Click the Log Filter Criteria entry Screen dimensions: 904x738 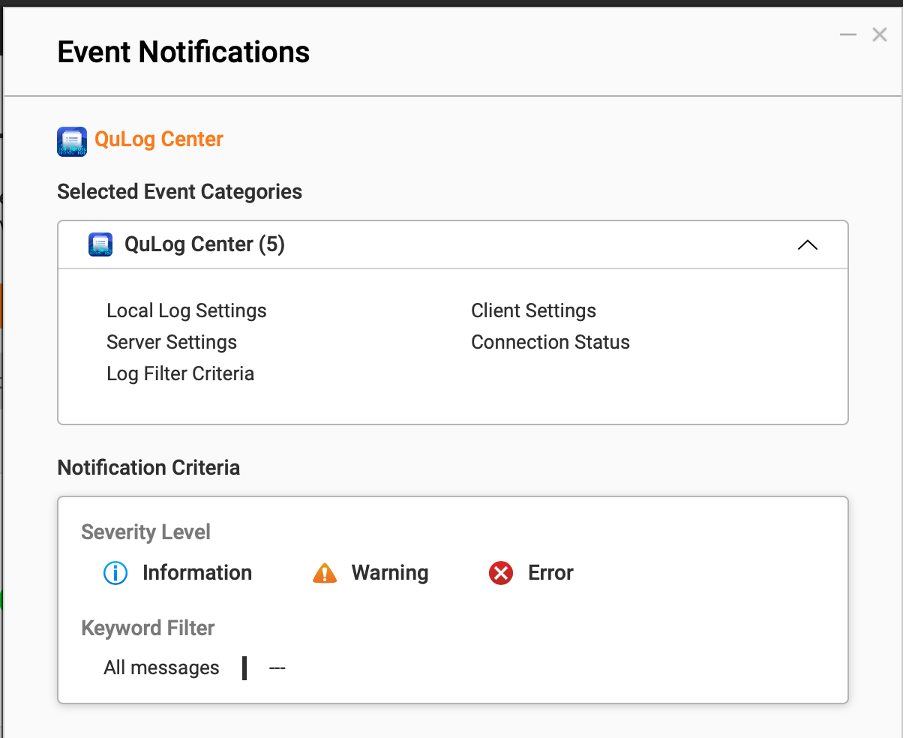pyautogui.click(x=180, y=374)
